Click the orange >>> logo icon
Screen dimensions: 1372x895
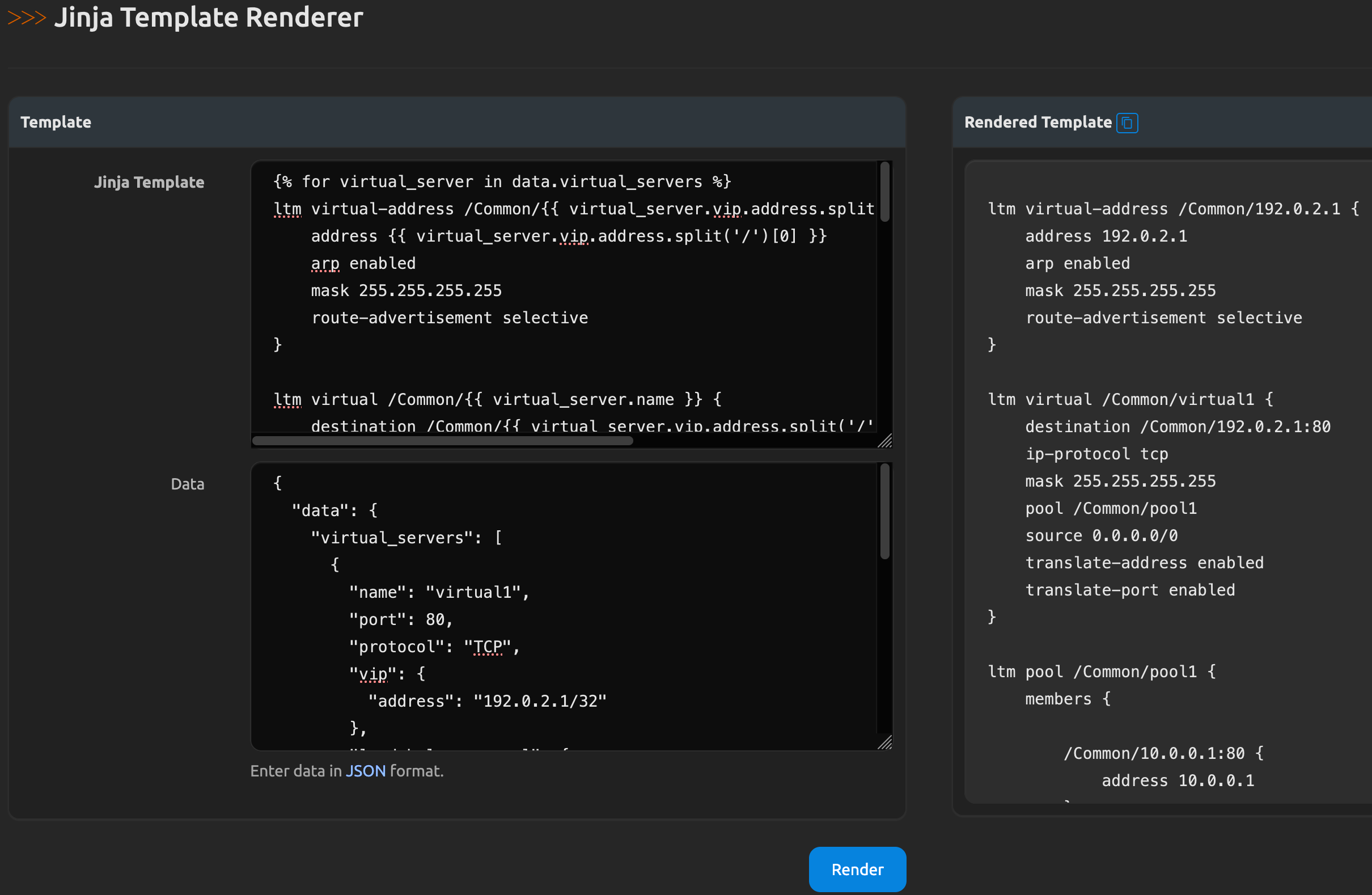point(27,18)
